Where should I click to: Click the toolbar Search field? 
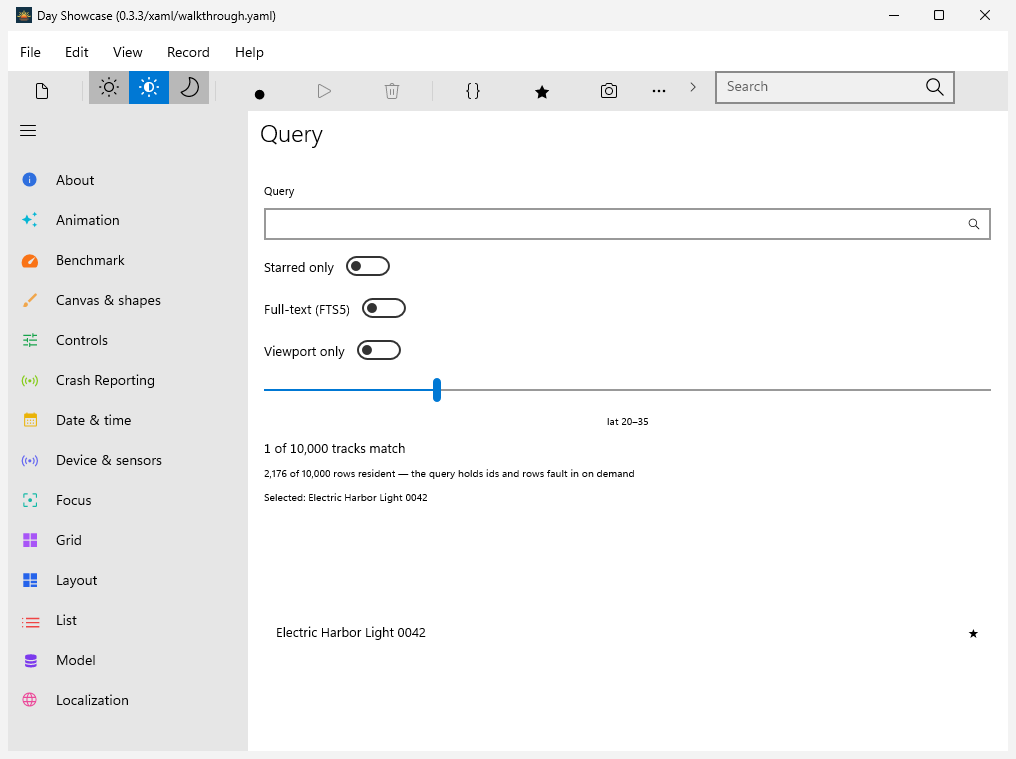pos(835,87)
